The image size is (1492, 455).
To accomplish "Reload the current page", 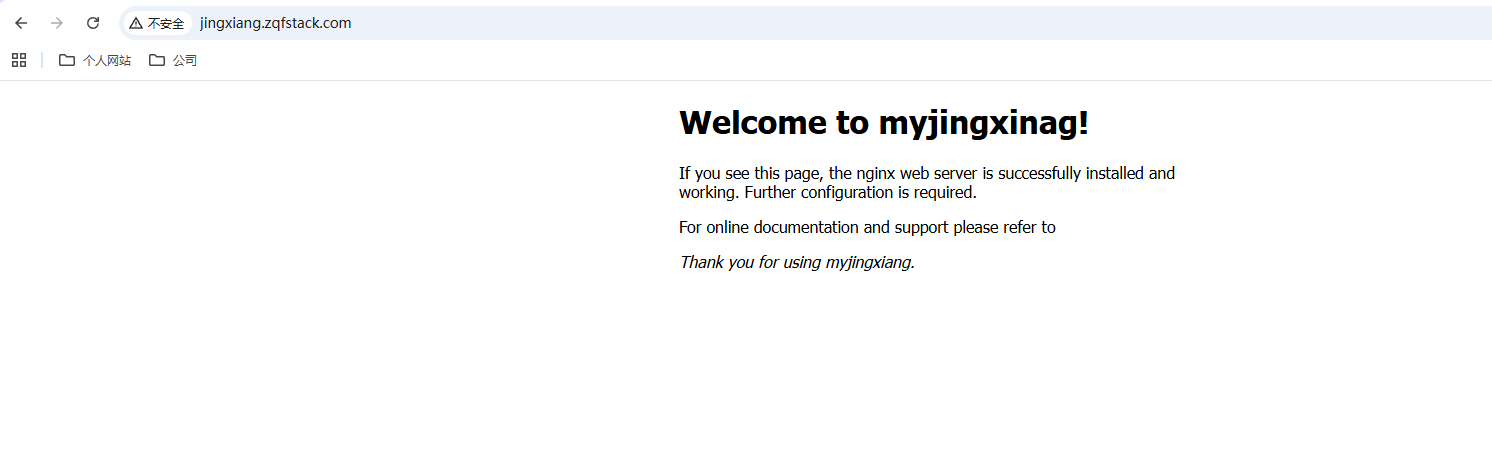I will click(93, 23).
